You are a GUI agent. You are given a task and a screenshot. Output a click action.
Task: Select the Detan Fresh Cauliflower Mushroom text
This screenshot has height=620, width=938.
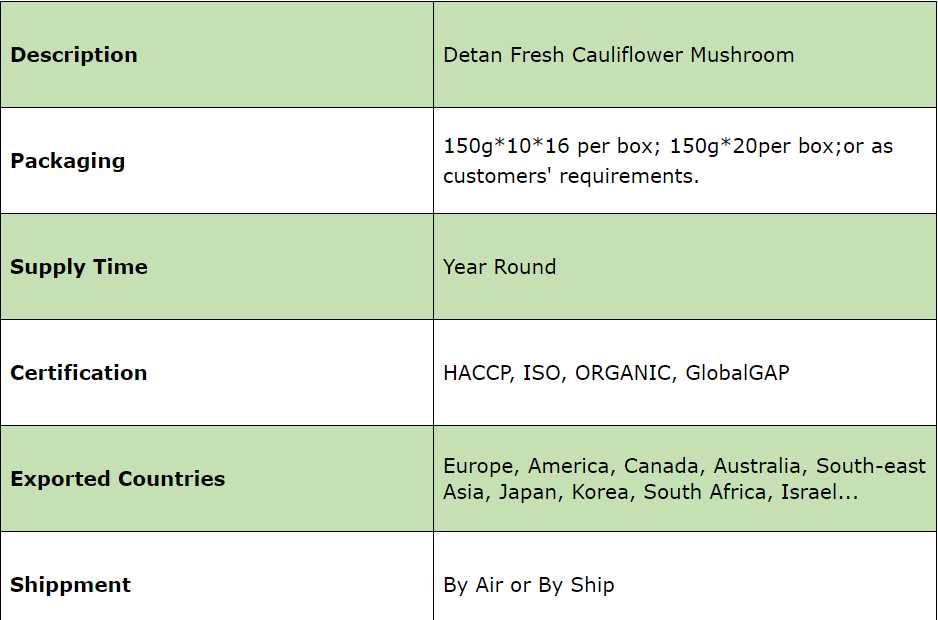618,55
